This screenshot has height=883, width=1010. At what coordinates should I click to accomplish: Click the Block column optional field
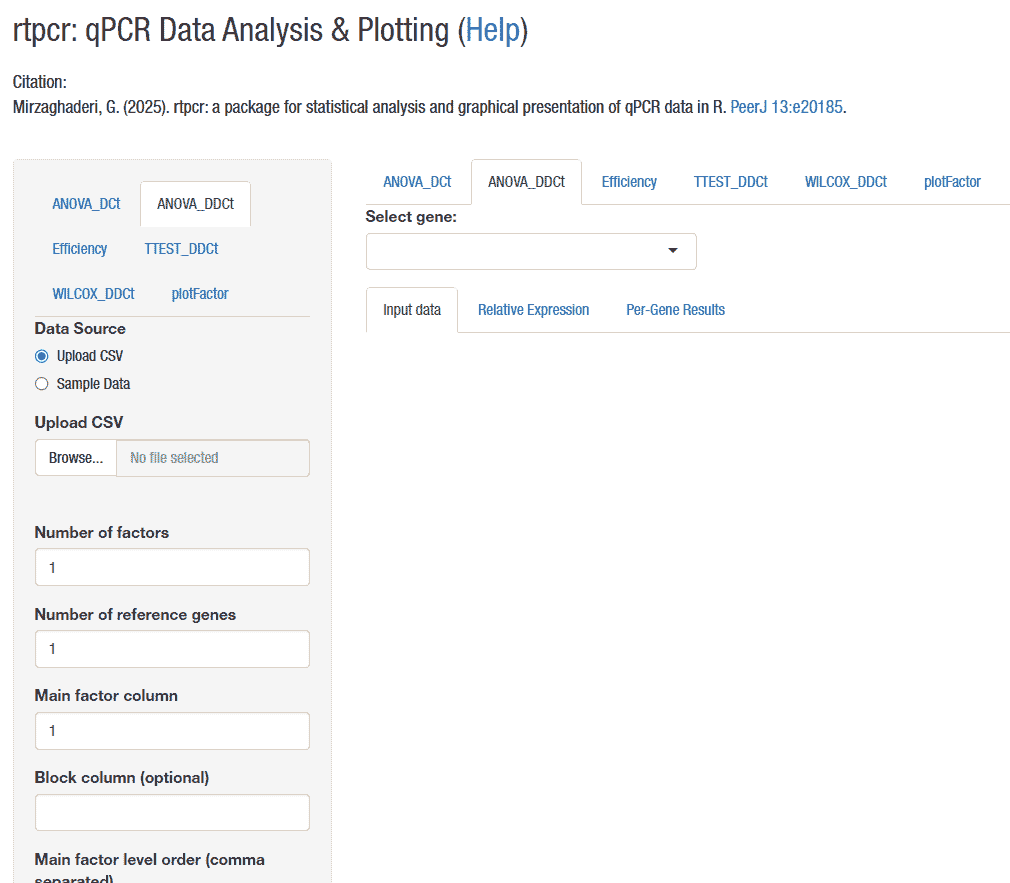pos(172,812)
